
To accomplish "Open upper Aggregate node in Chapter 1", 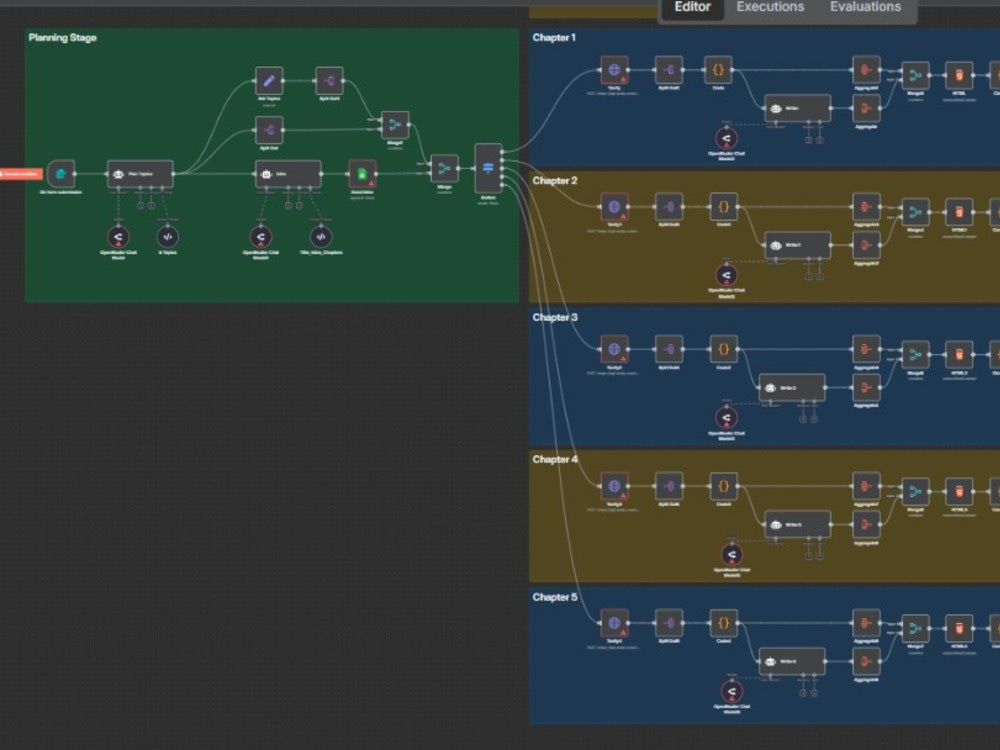I will pyautogui.click(x=866, y=70).
